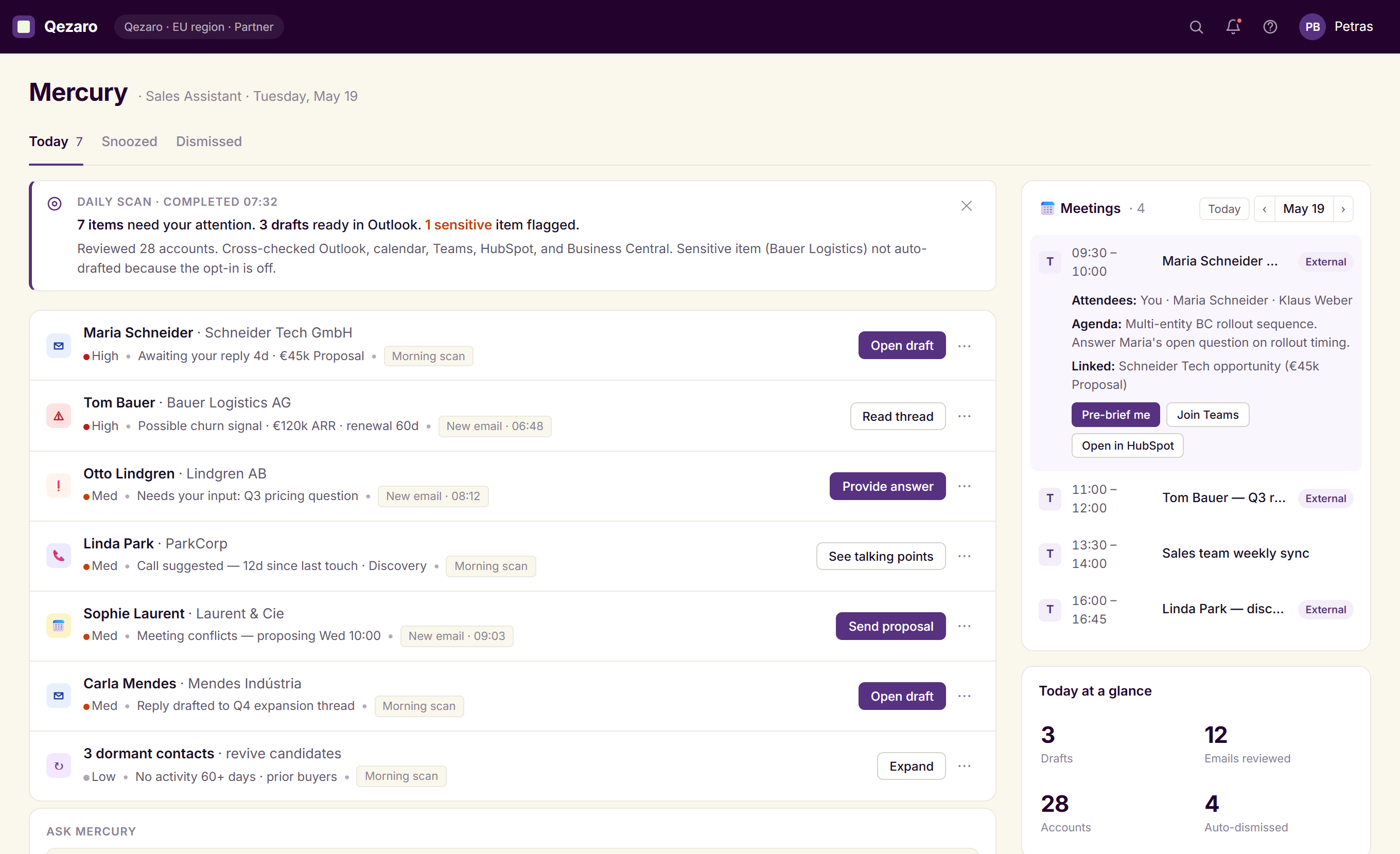The image size is (1400, 854).
Task: Open more options for Linda Park row
Action: tap(964, 556)
